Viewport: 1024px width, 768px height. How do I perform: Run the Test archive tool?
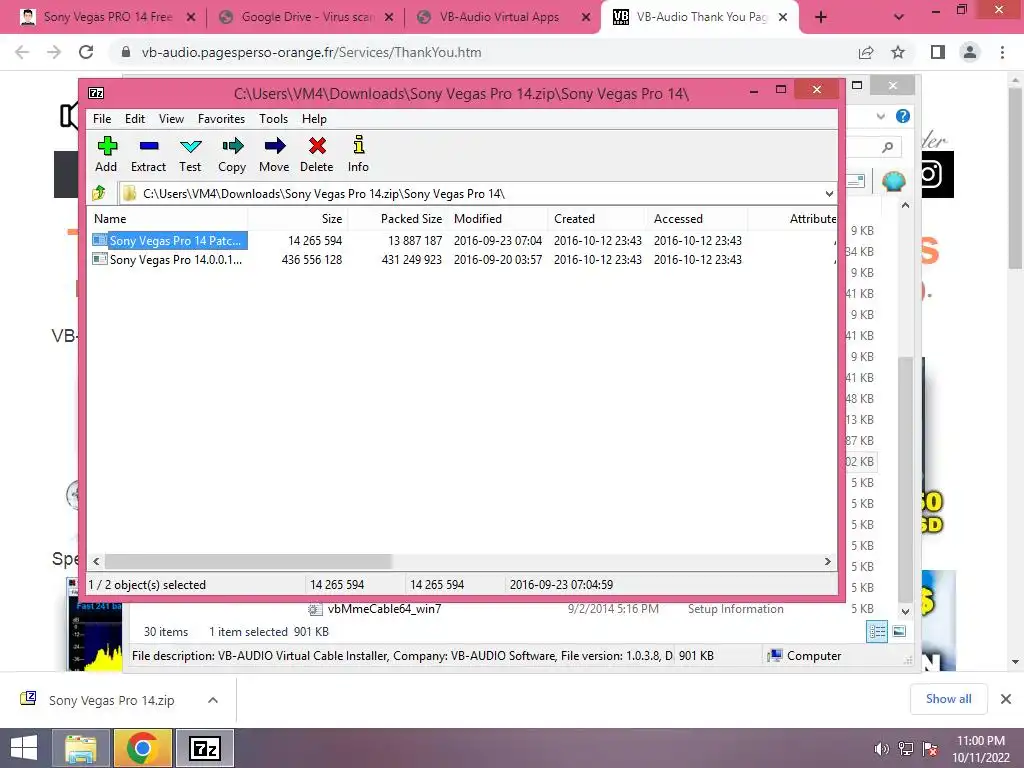click(x=190, y=154)
